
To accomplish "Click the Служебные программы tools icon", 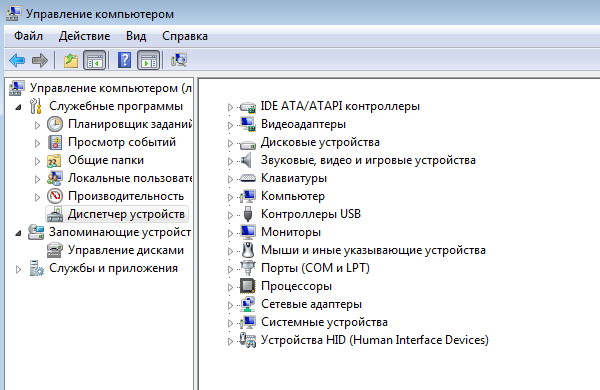I will click(36, 106).
